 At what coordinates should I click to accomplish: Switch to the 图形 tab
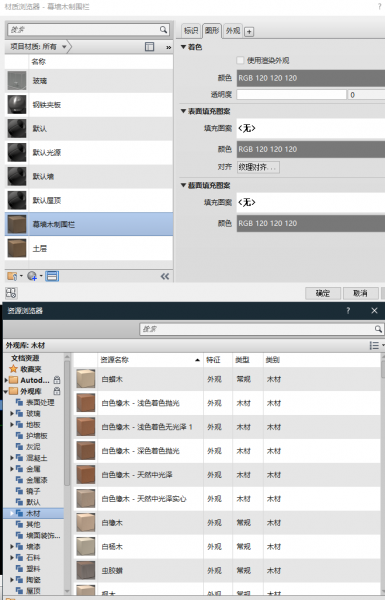click(x=212, y=30)
